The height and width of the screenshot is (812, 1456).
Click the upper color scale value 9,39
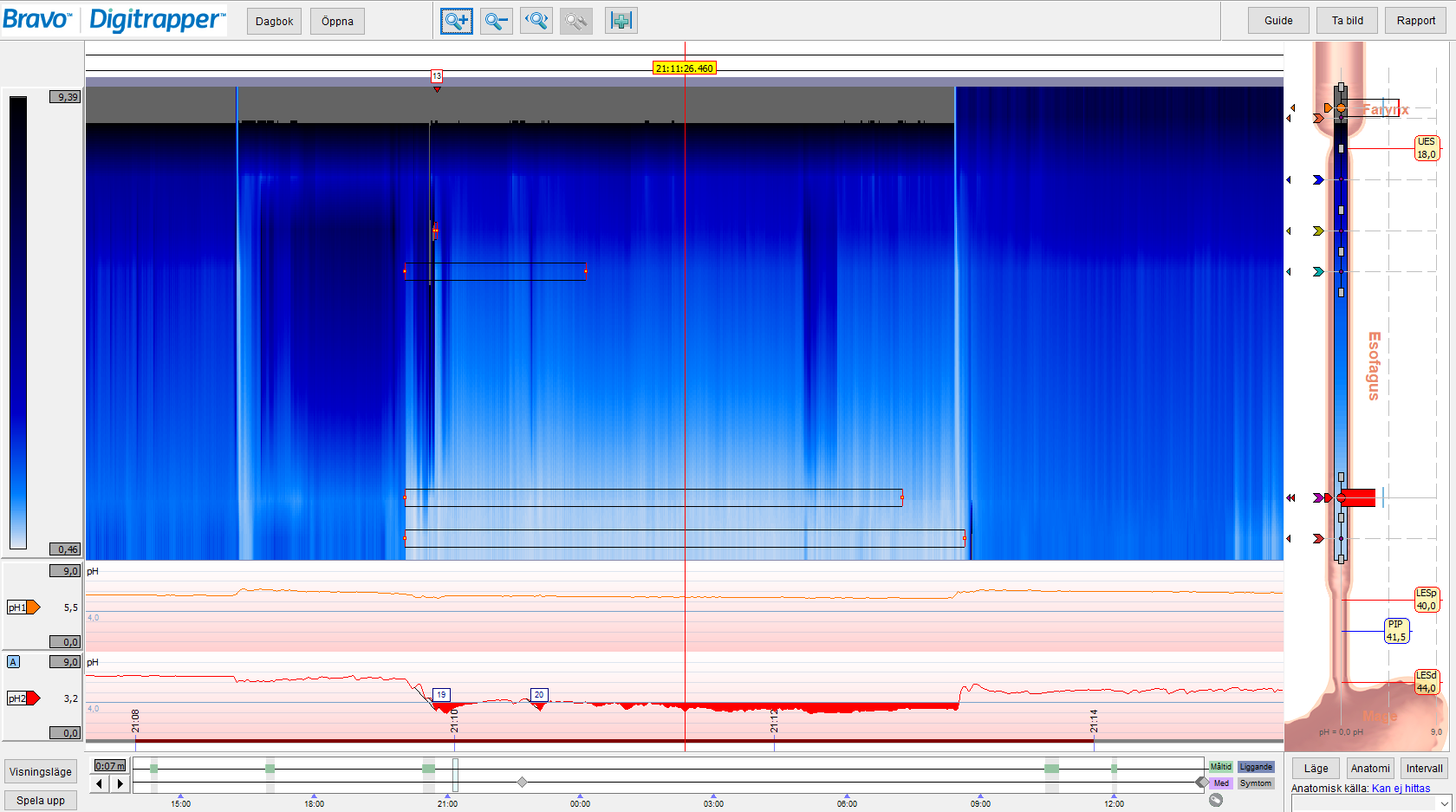coord(65,97)
